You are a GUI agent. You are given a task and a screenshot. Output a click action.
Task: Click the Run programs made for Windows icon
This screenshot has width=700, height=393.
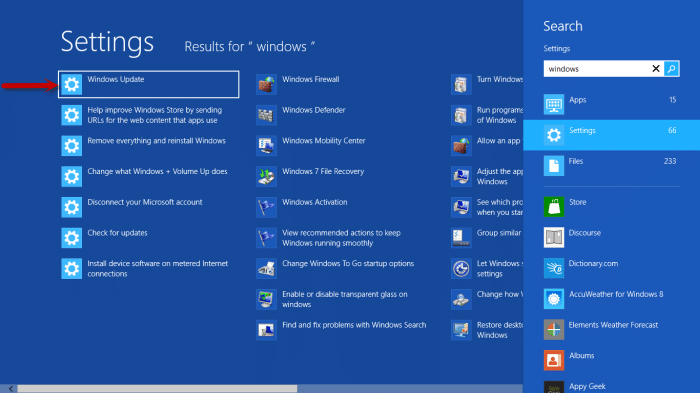pos(461,115)
